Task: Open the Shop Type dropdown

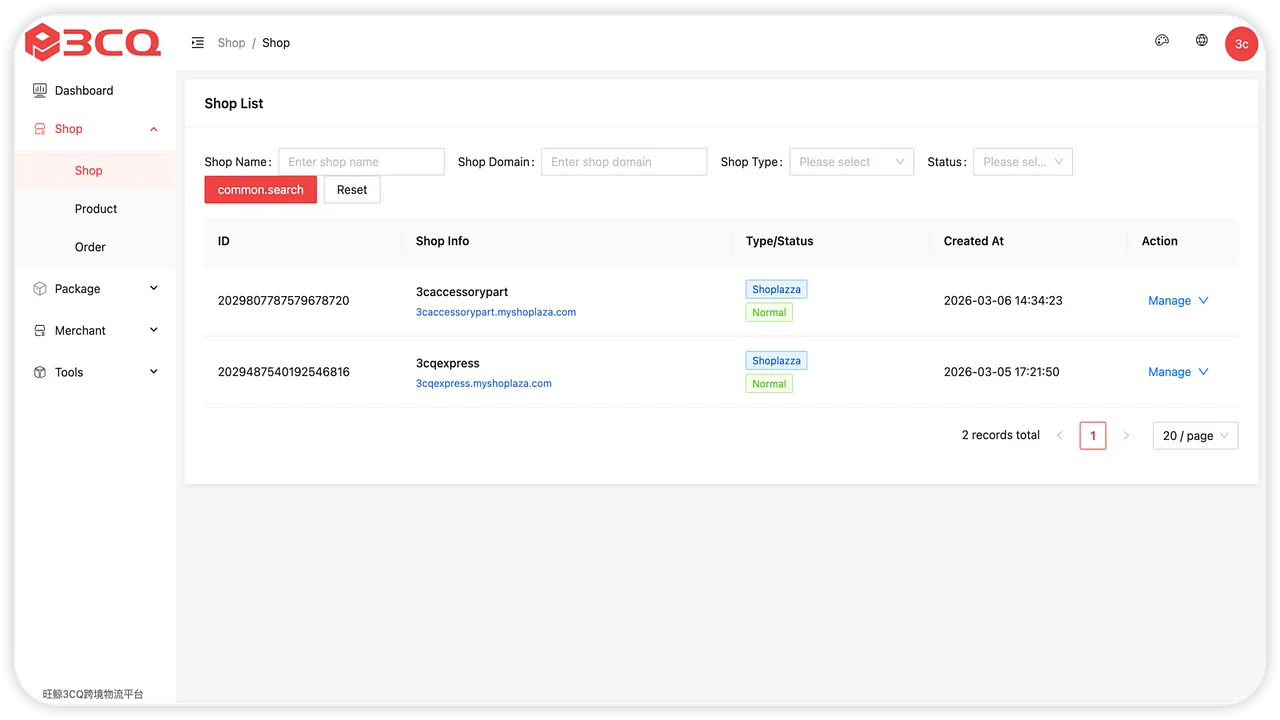Action: (x=851, y=161)
